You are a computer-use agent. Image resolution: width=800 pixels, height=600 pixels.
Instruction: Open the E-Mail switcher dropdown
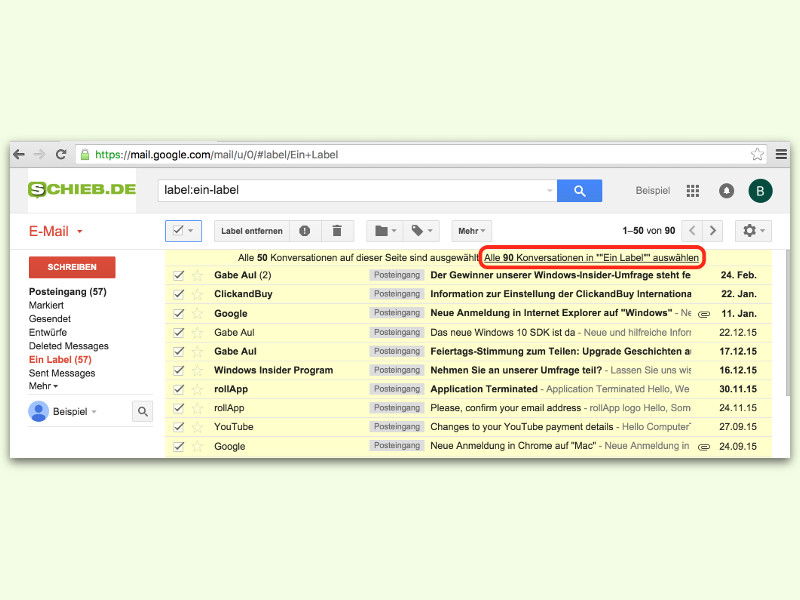coord(56,231)
